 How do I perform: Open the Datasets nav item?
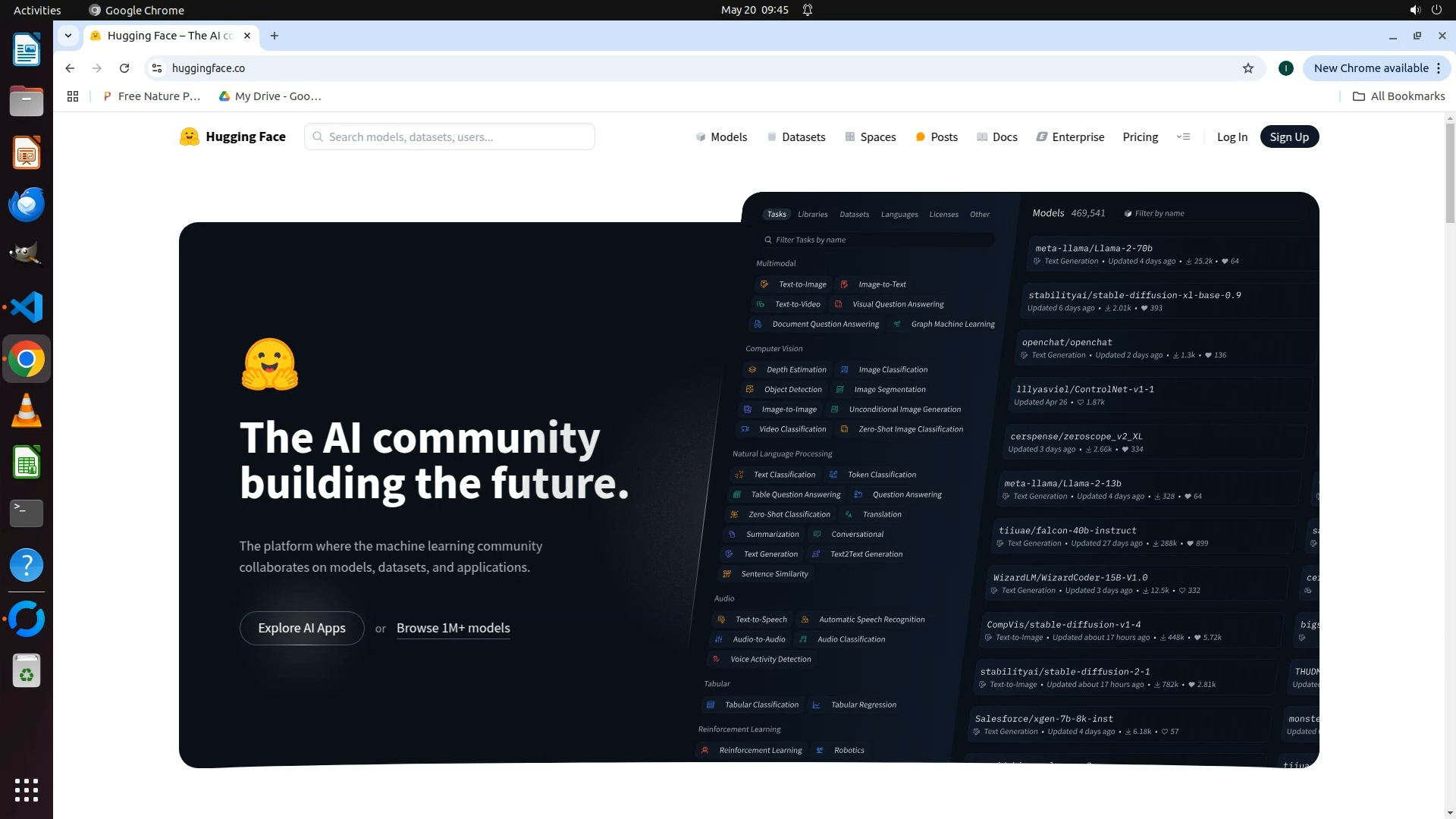pos(796,136)
